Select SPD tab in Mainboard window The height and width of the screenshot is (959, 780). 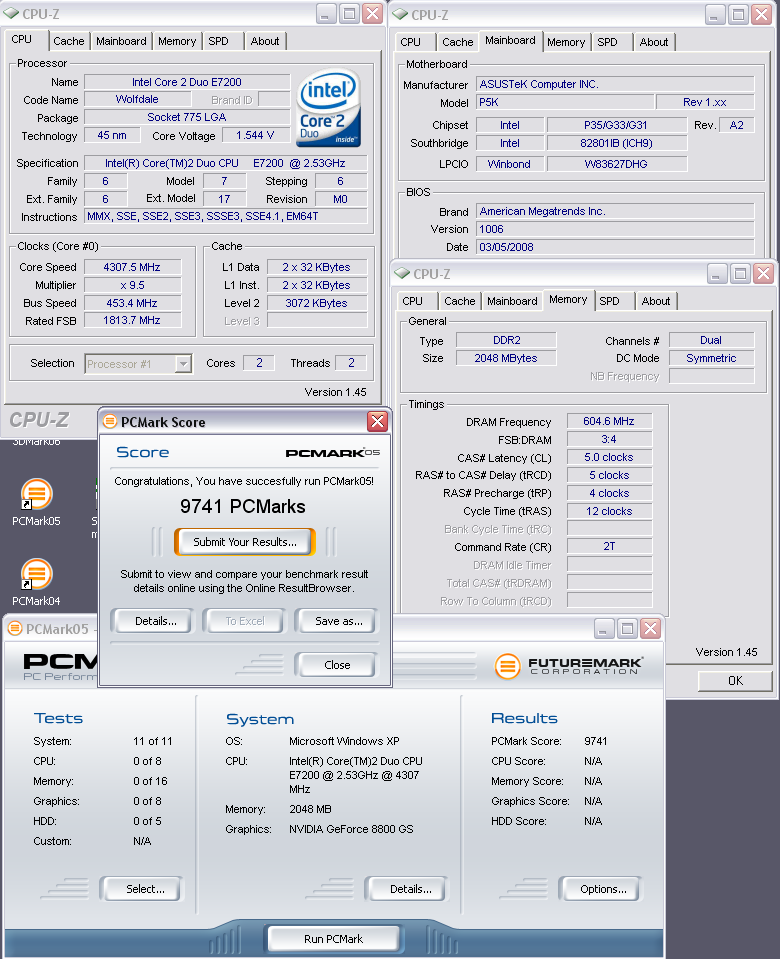pyautogui.click(x=607, y=42)
